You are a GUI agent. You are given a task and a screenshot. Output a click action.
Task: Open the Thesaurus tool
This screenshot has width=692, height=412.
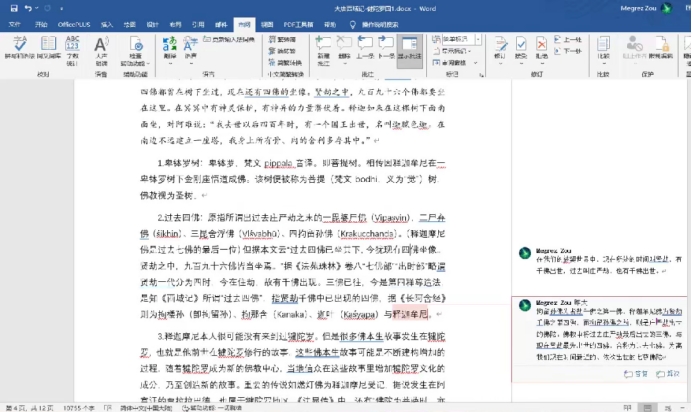pos(47,48)
